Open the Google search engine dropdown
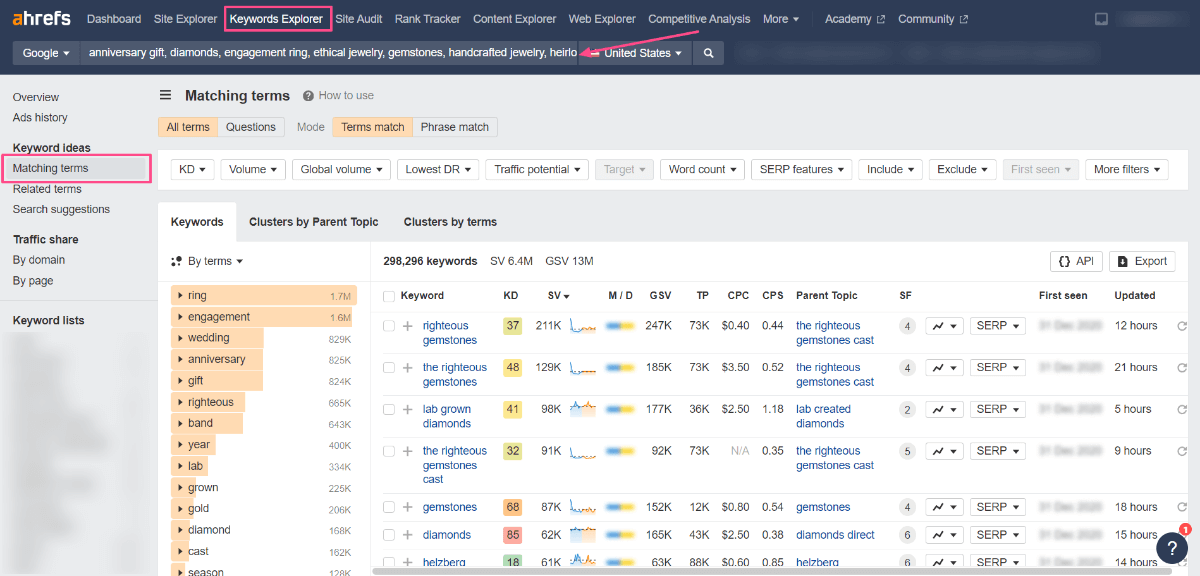This screenshot has height=576, width=1200. click(46, 53)
